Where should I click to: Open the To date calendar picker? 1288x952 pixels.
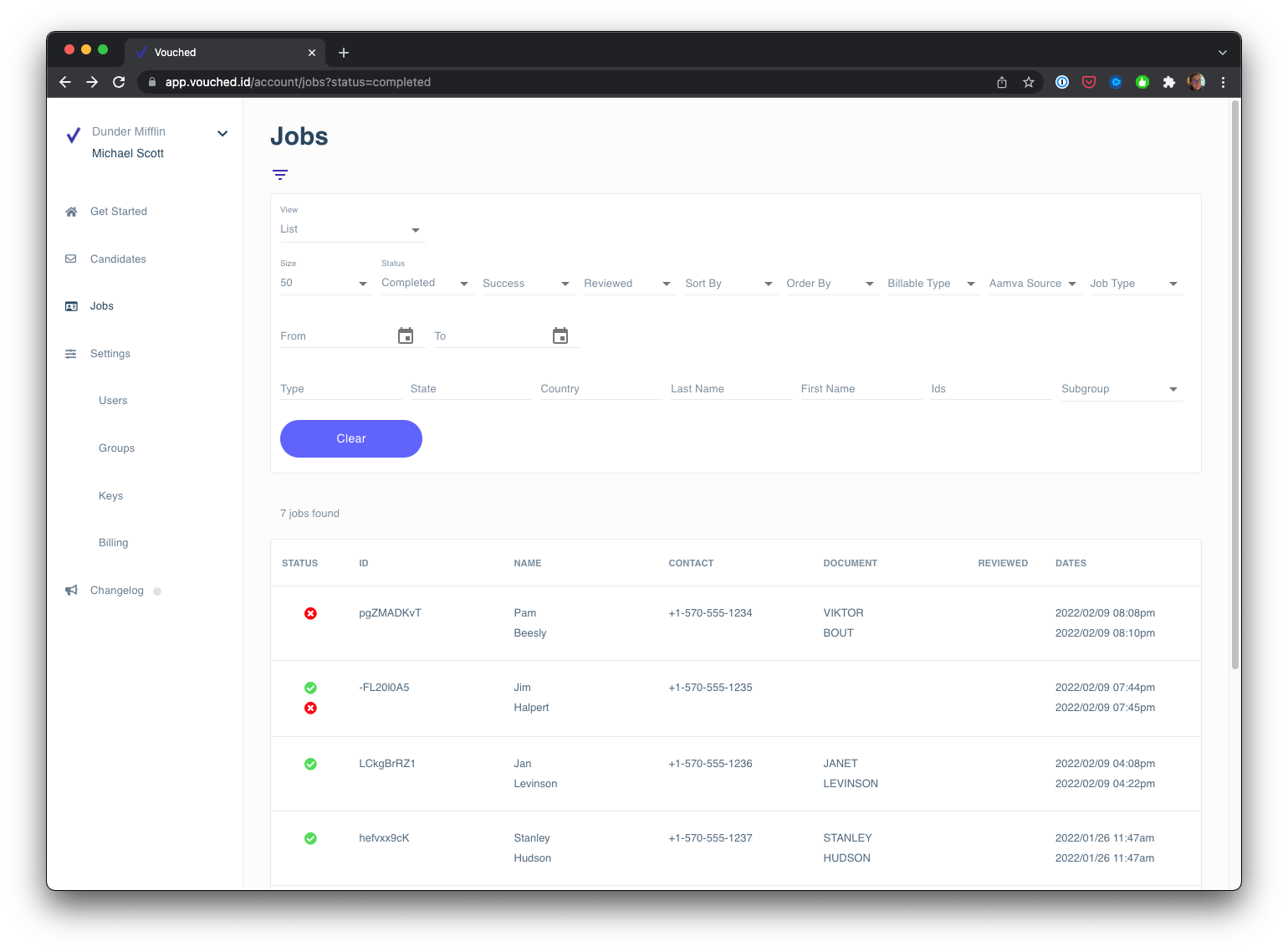560,336
